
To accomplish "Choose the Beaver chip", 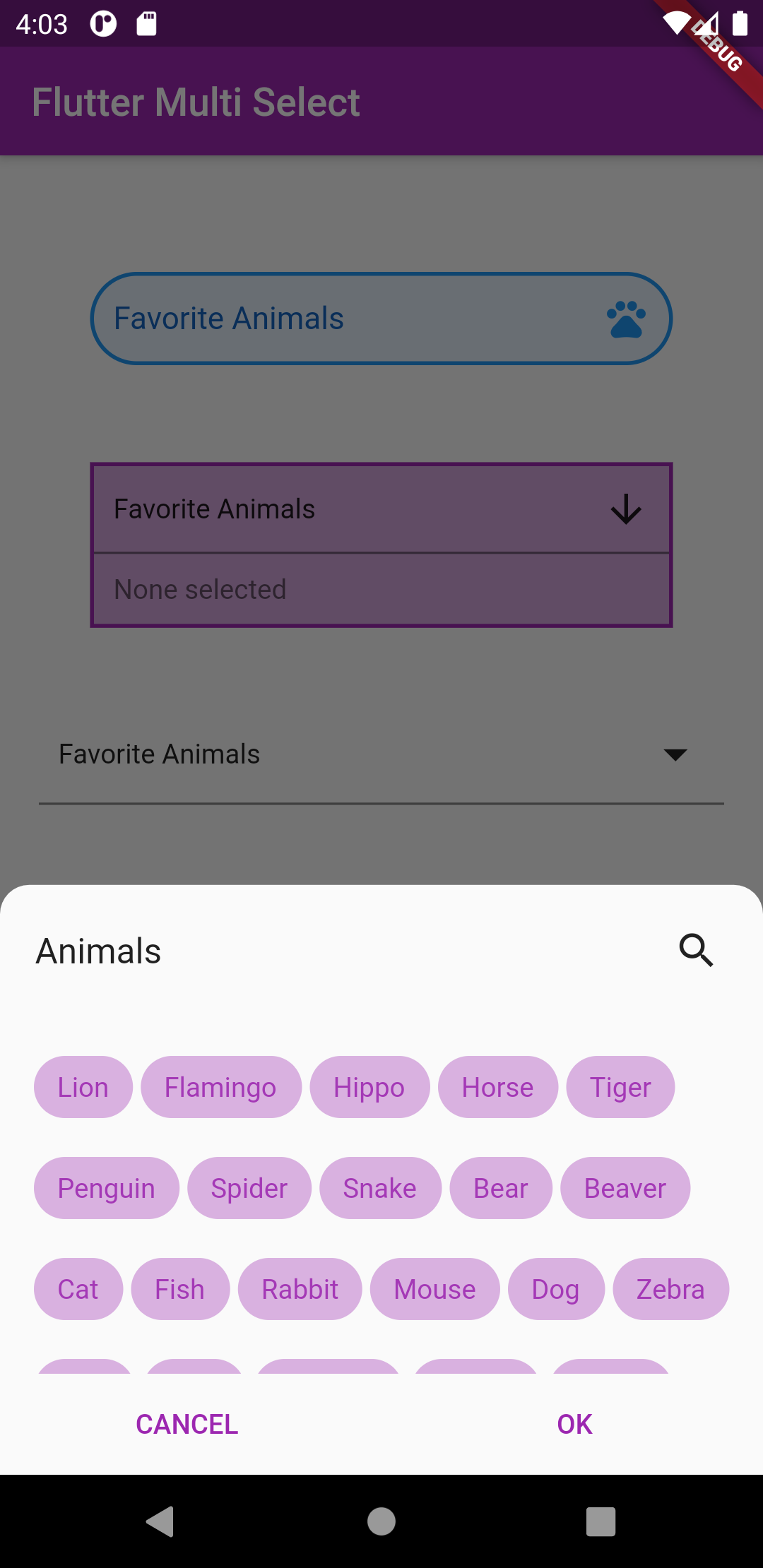I will point(625,1188).
